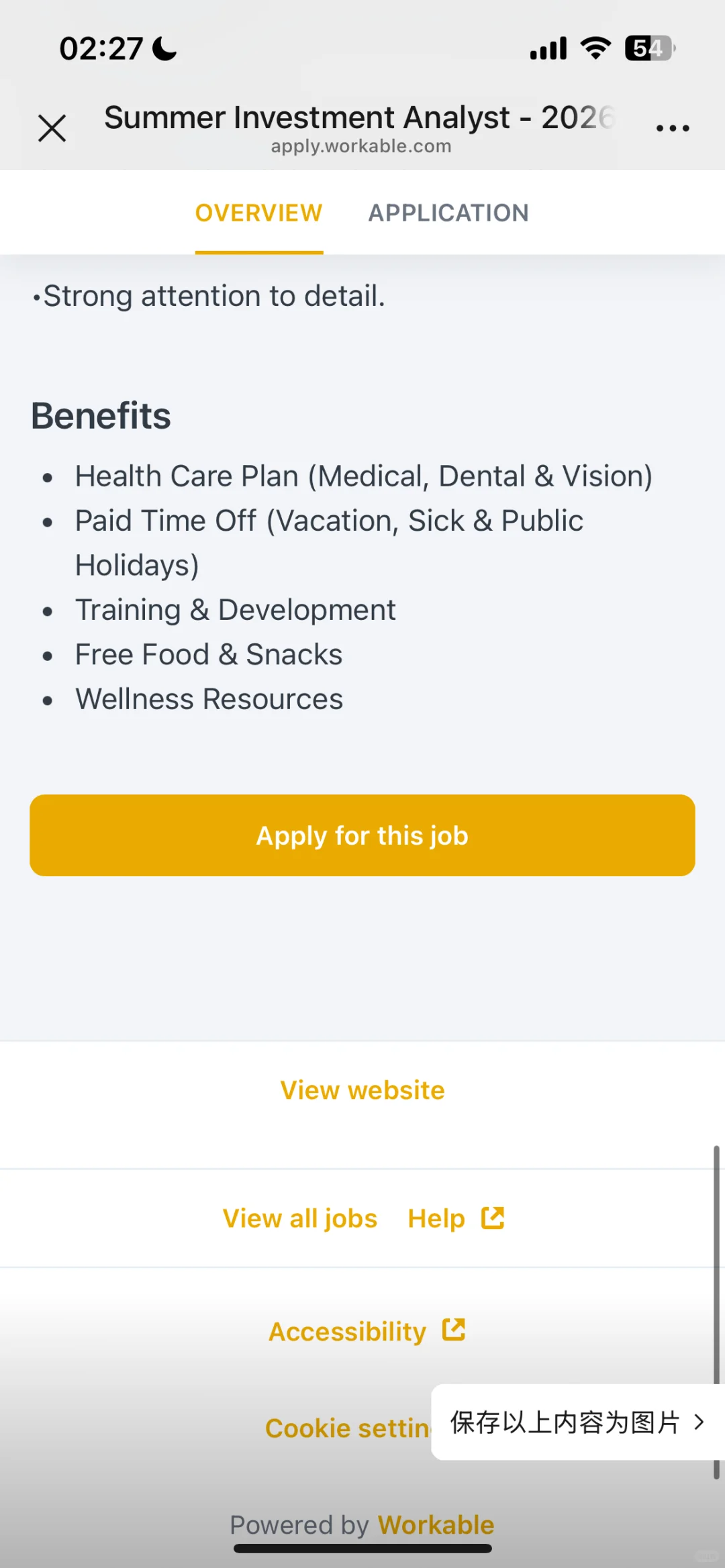Image resolution: width=725 pixels, height=1568 pixels.
Task: Close the in-app browser with X icon
Action: click(52, 128)
